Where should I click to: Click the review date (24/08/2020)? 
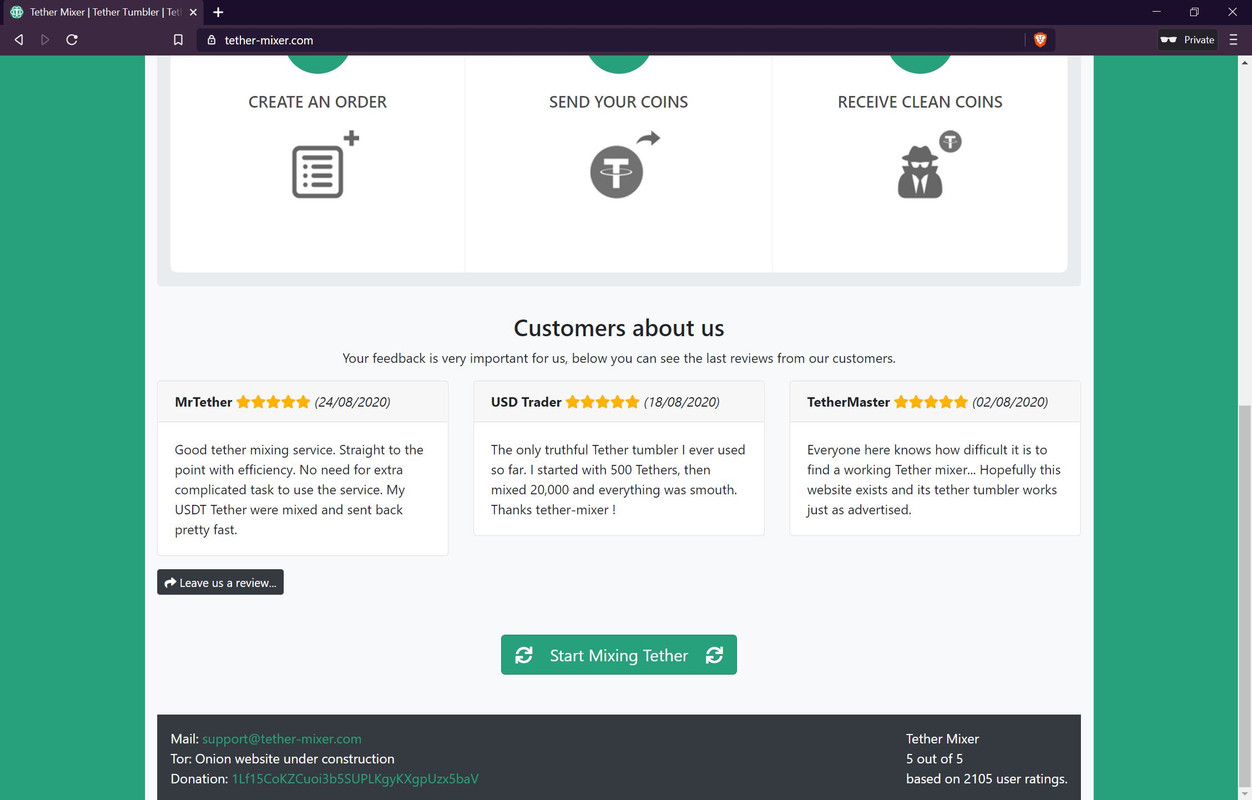[x=352, y=402]
